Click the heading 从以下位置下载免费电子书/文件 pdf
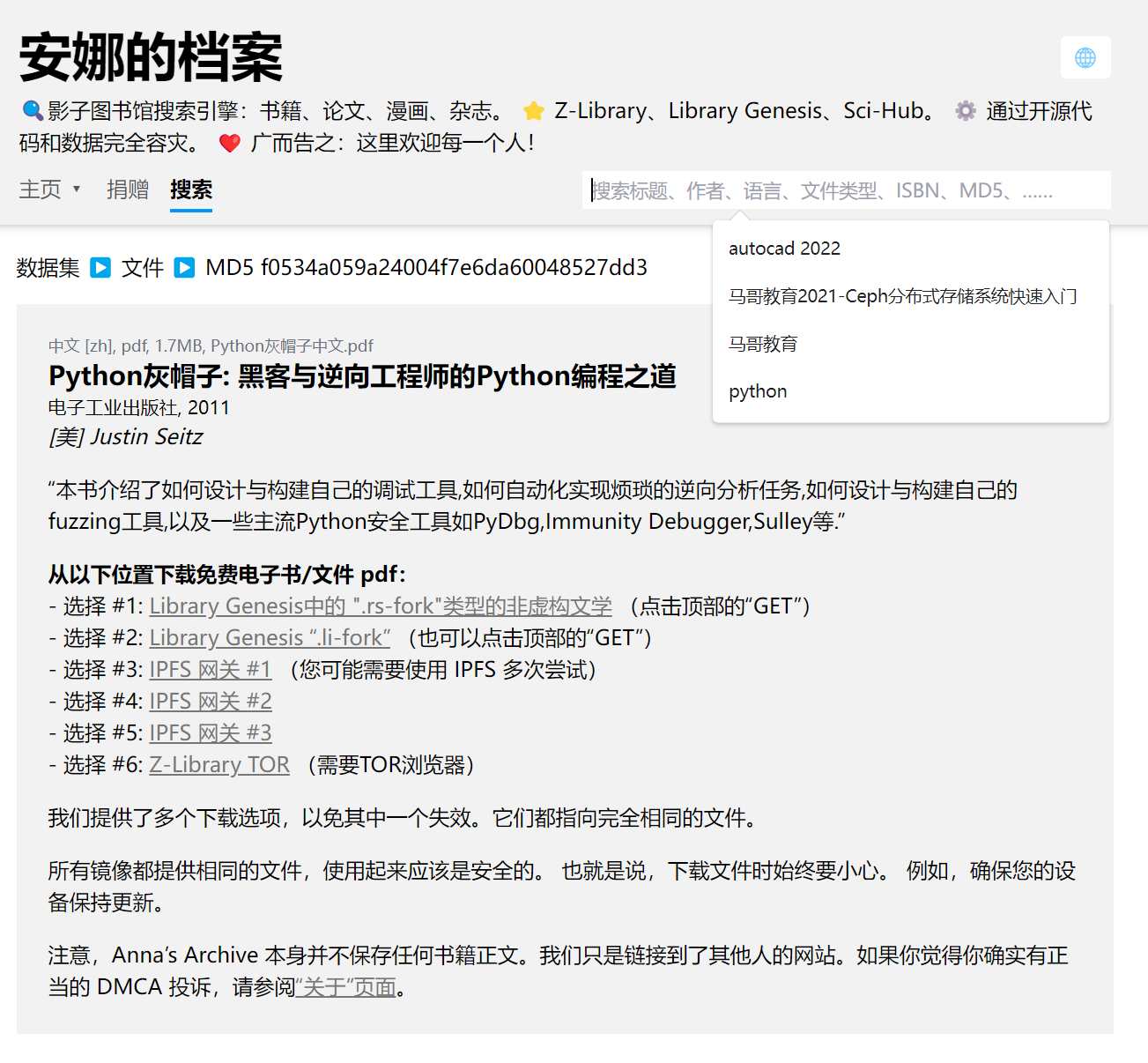Image resolution: width=1148 pixels, height=1063 pixels. 227,575
